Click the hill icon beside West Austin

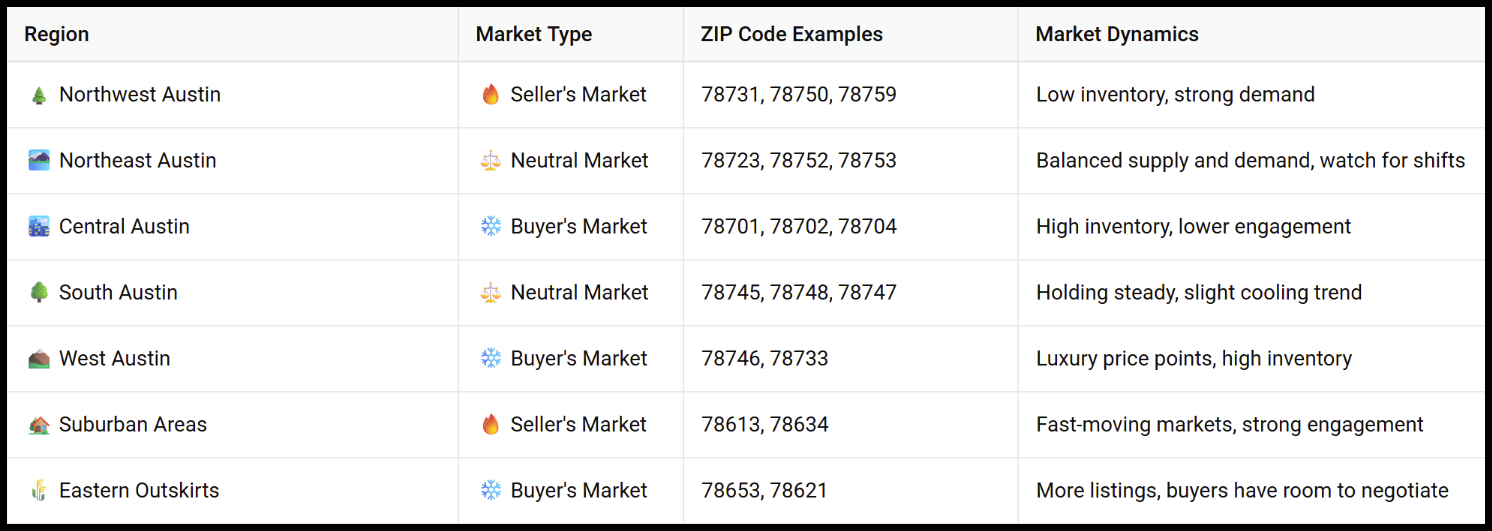point(39,359)
